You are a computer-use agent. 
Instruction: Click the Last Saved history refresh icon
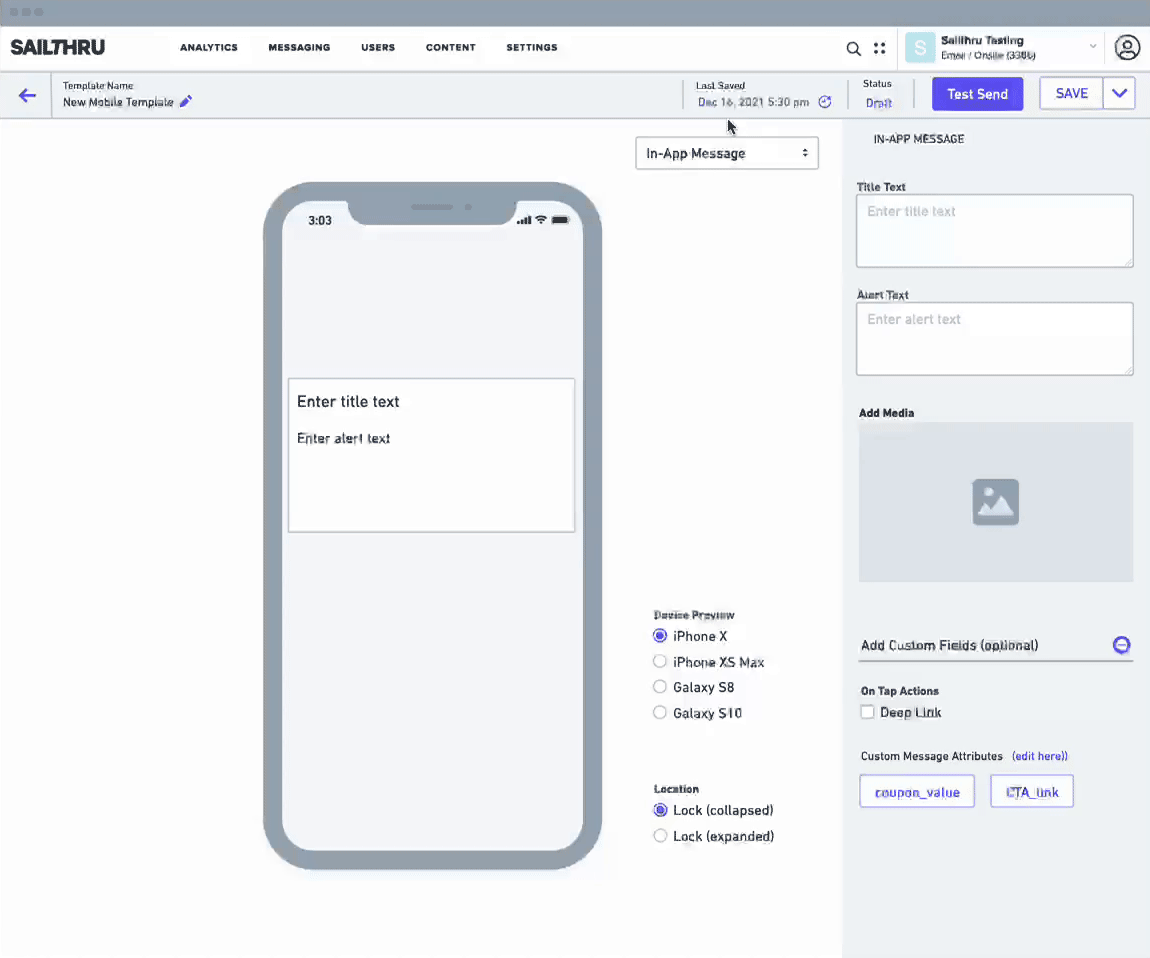click(x=825, y=102)
